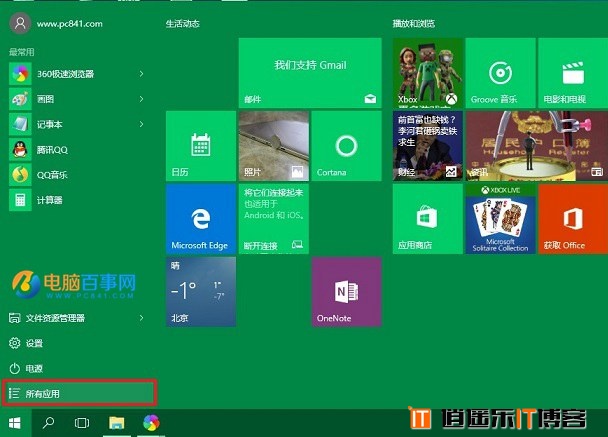Expand 画图 jump list arrow
This screenshot has height=437, width=608.
142,99
